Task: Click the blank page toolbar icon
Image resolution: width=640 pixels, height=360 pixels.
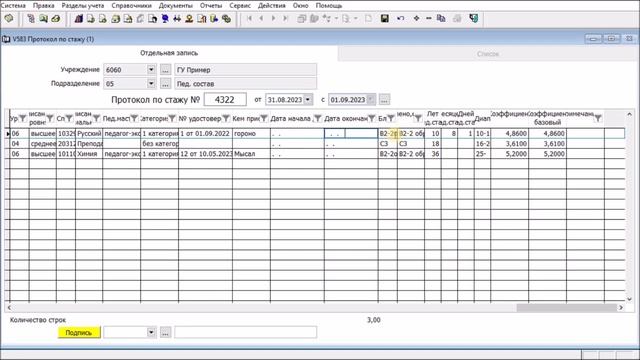Action: [369, 18]
